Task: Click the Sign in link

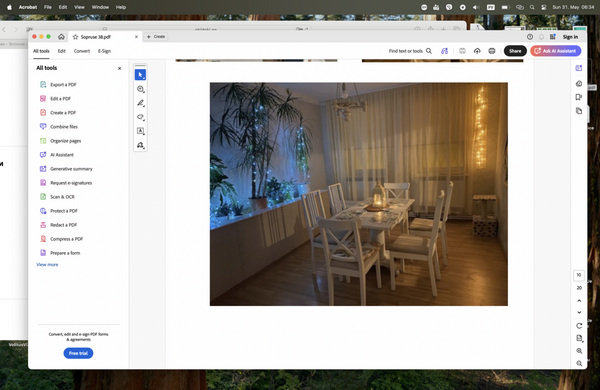Action: click(x=571, y=37)
